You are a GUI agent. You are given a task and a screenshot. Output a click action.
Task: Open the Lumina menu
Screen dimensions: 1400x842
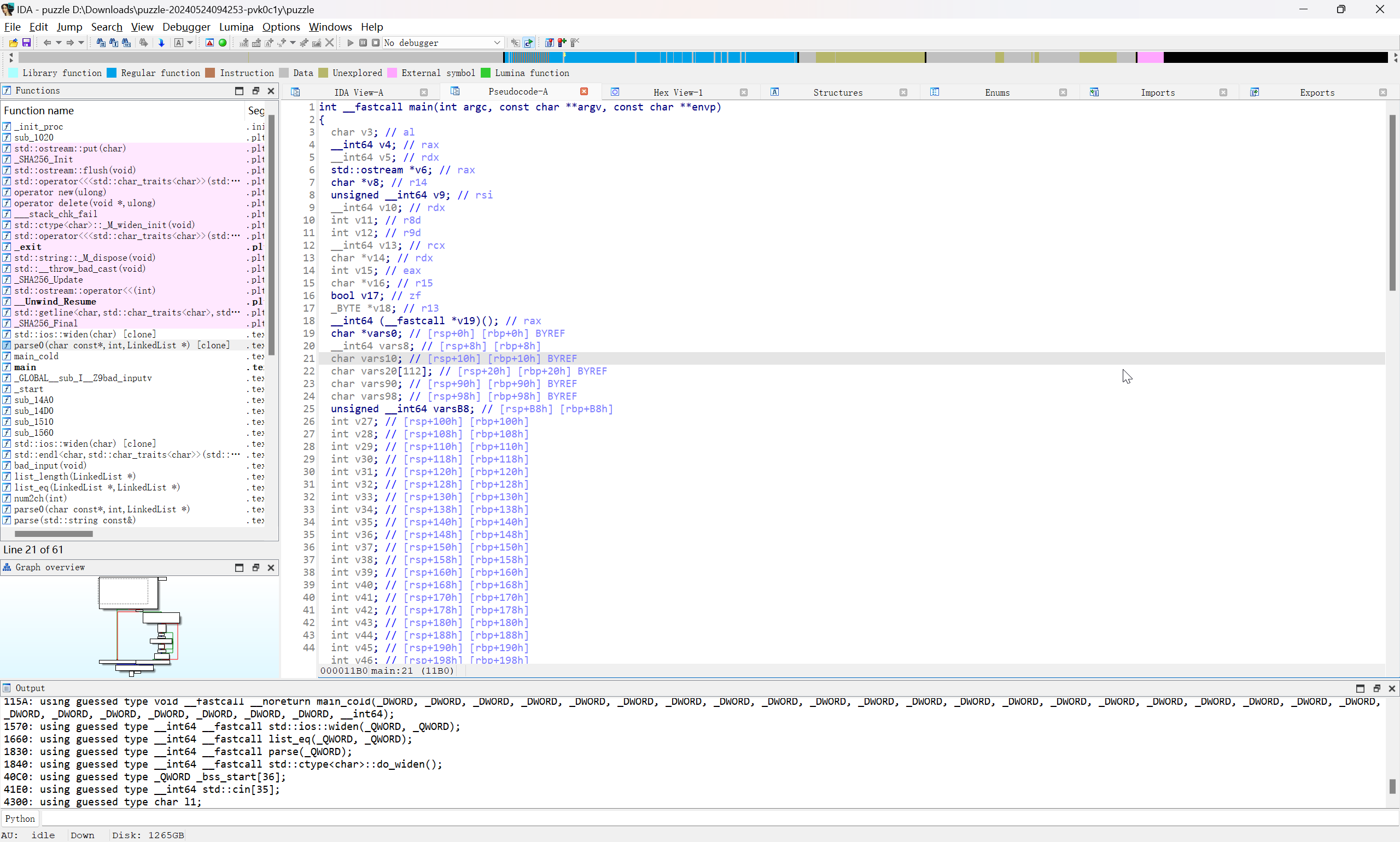pos(236,27)
